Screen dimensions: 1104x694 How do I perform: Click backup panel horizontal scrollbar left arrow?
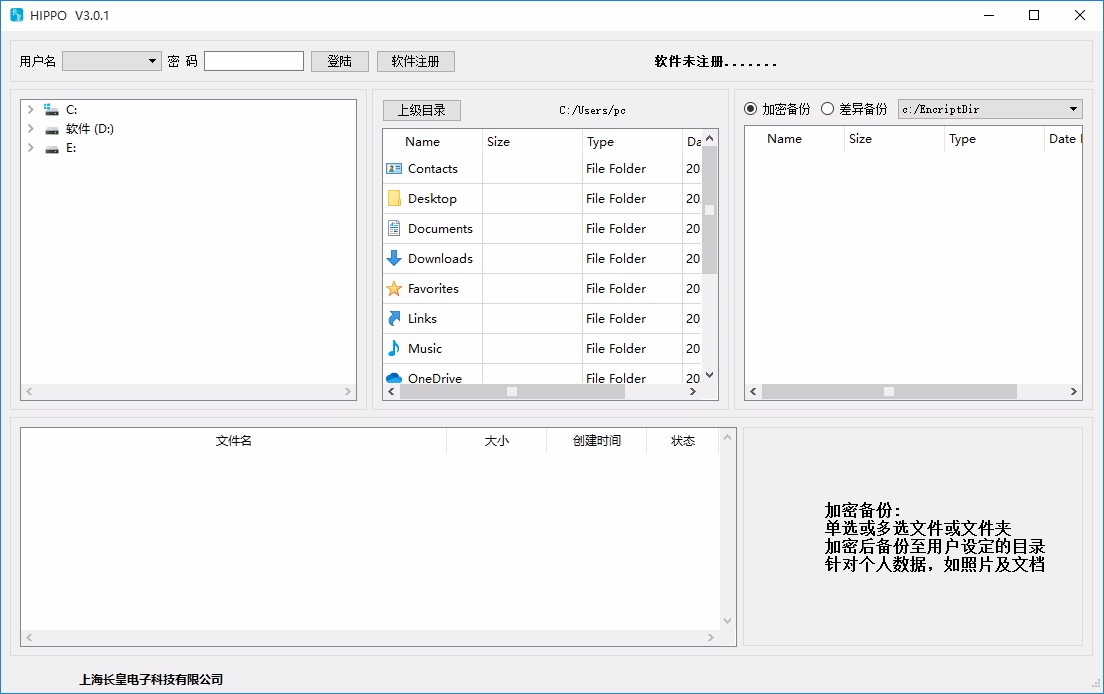click(753, 391)
